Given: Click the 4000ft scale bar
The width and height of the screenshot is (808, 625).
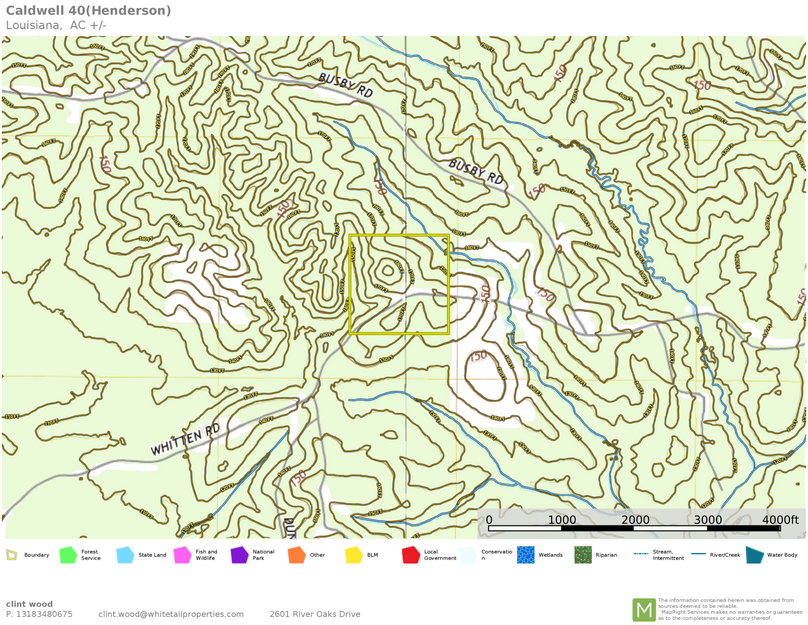Looking at the screenshot, I should [x=640, y=522].
